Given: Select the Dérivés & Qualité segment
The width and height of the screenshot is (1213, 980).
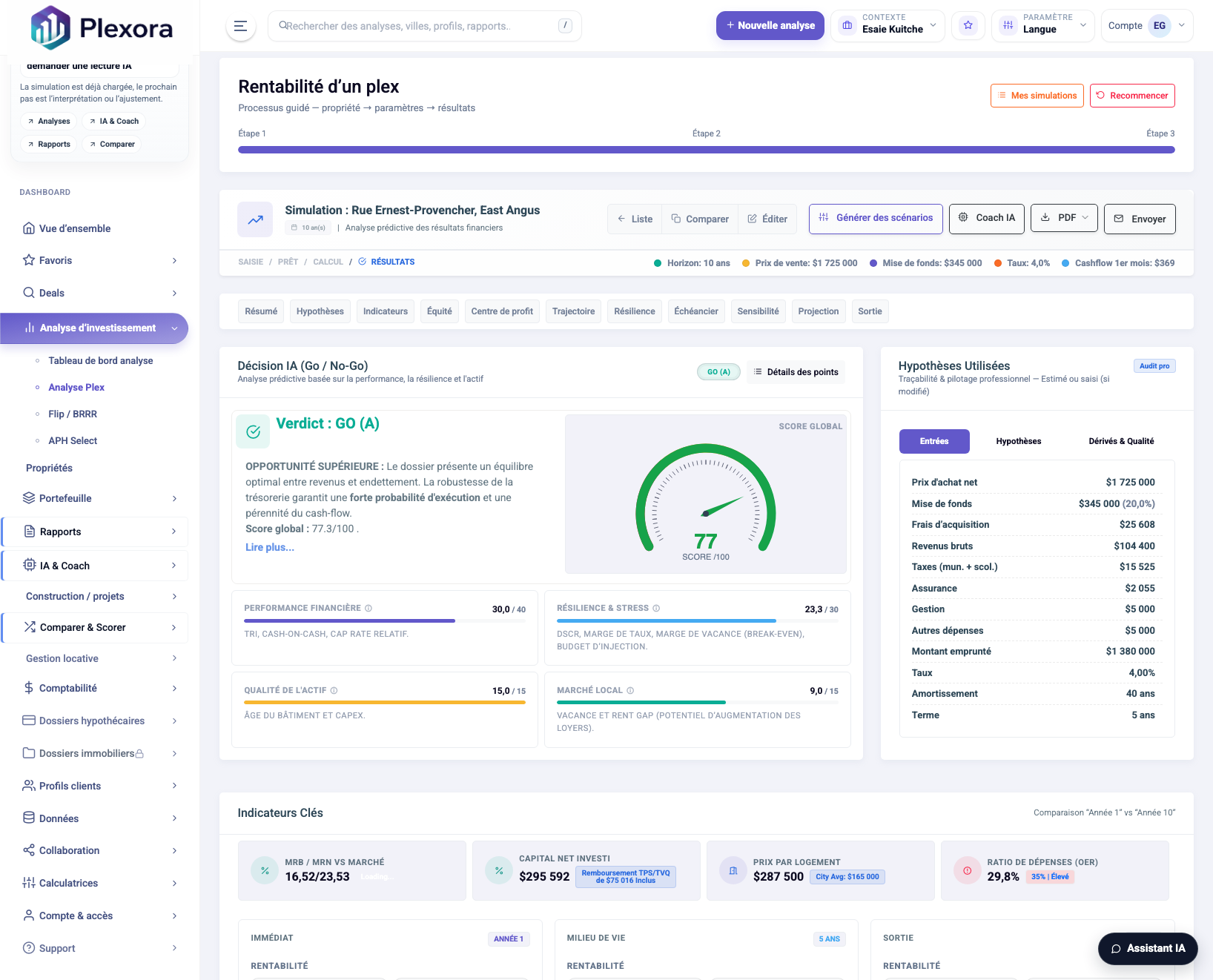Looking at the screenshot, I should 1120,441.
